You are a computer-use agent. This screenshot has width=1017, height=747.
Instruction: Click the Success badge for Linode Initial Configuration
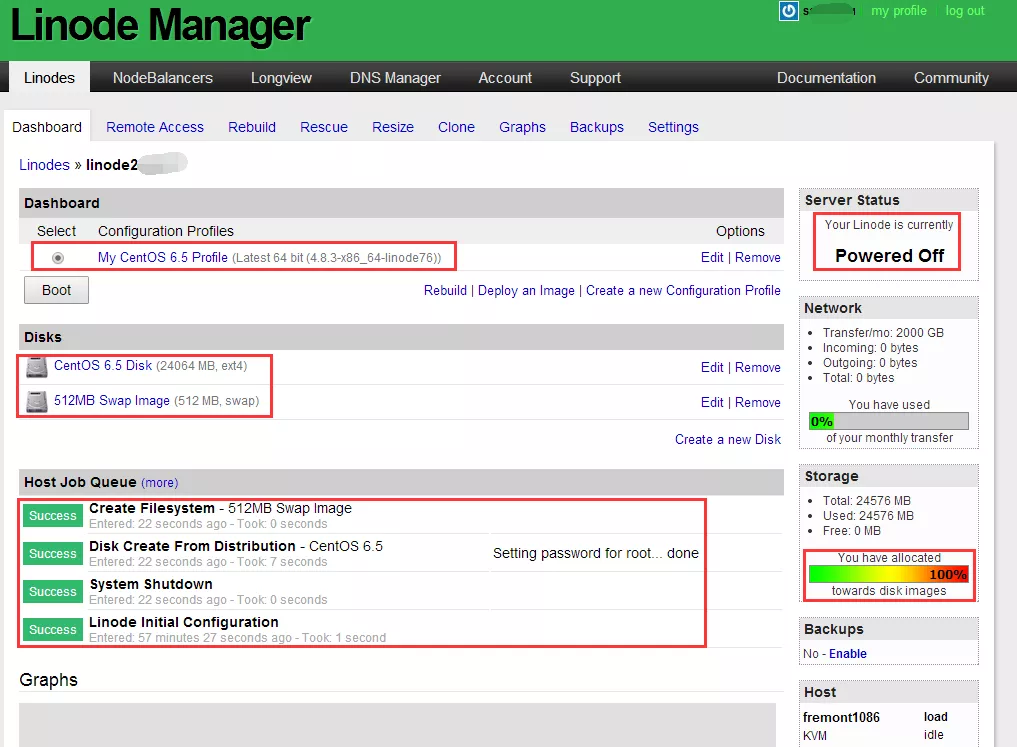53,630
